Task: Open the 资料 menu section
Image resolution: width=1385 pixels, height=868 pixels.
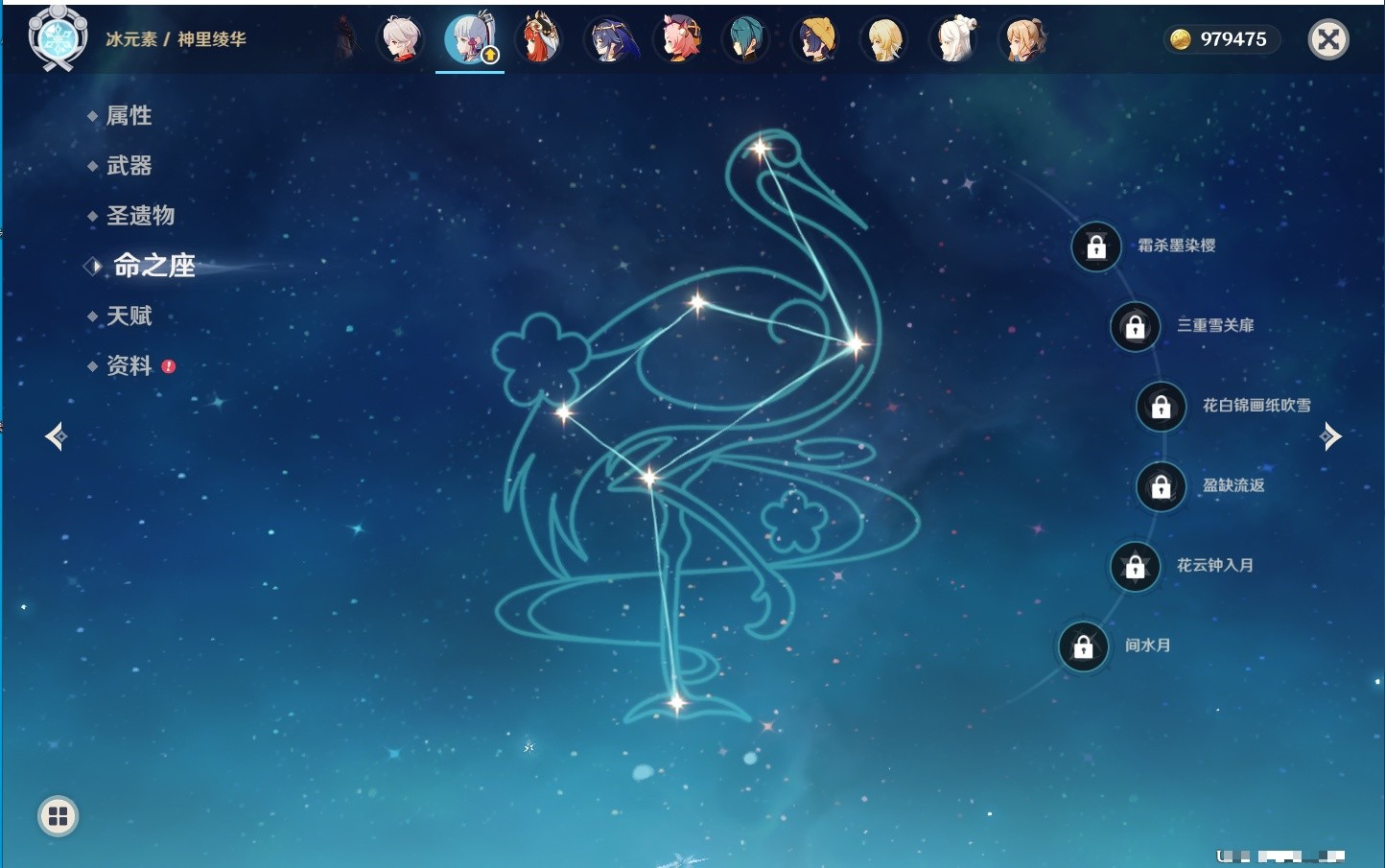Action: tap(129, 365)
